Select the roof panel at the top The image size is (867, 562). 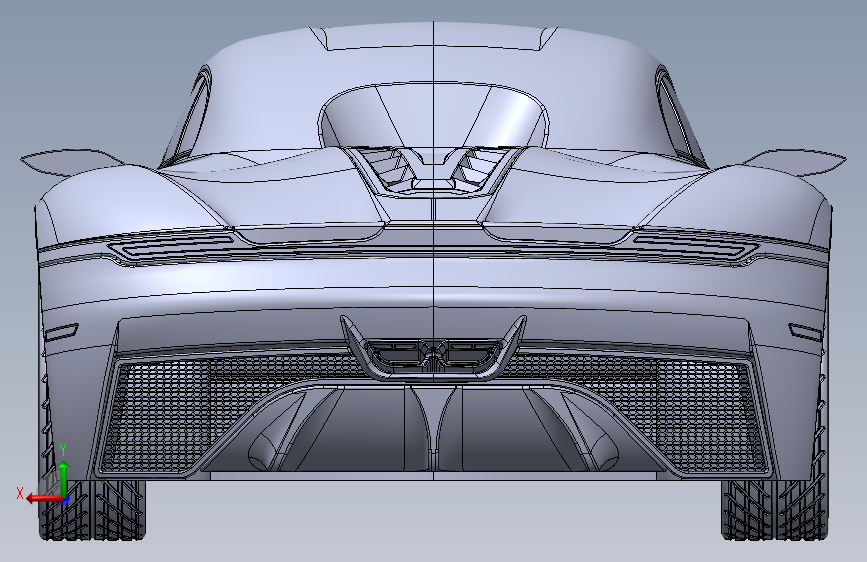coord(434,39)
